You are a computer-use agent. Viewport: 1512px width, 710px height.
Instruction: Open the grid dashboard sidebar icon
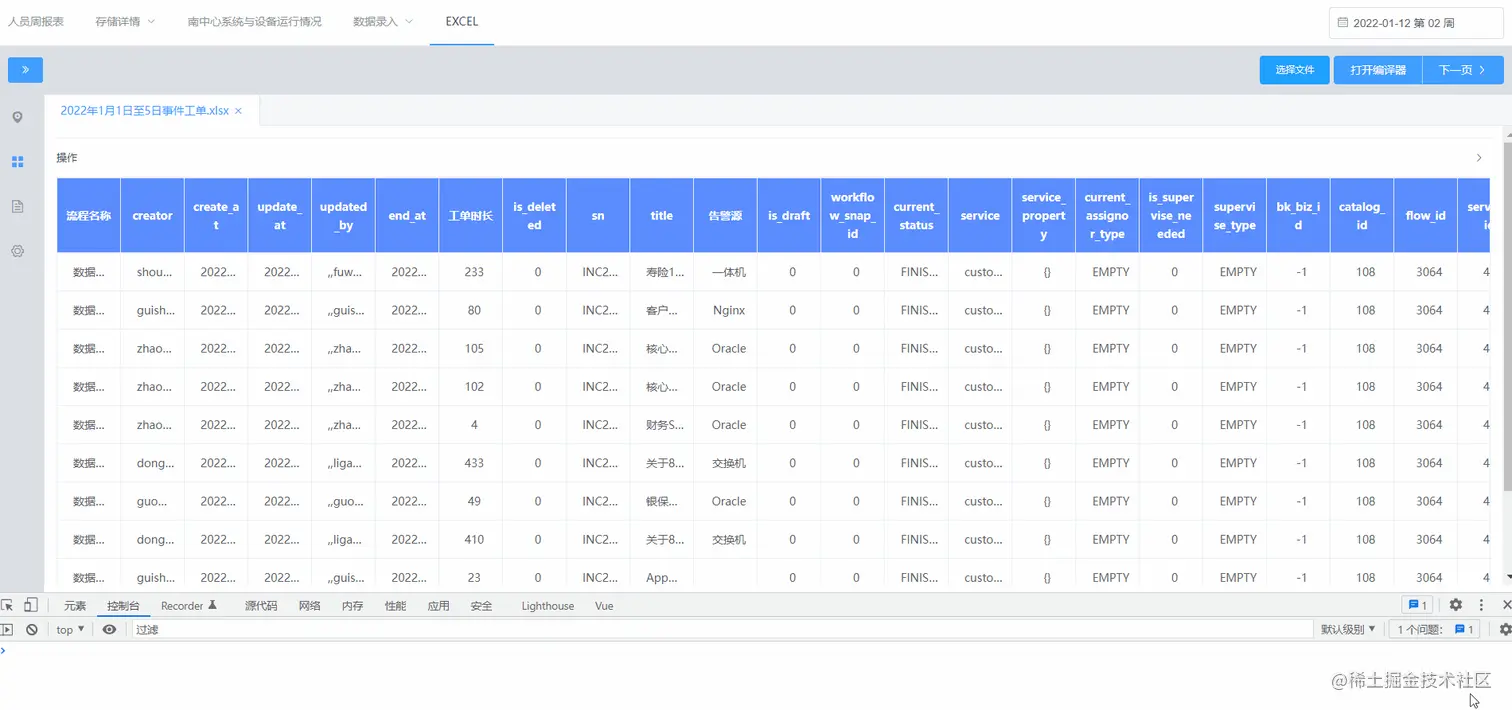pyautogui.click(x=17, y=161)
